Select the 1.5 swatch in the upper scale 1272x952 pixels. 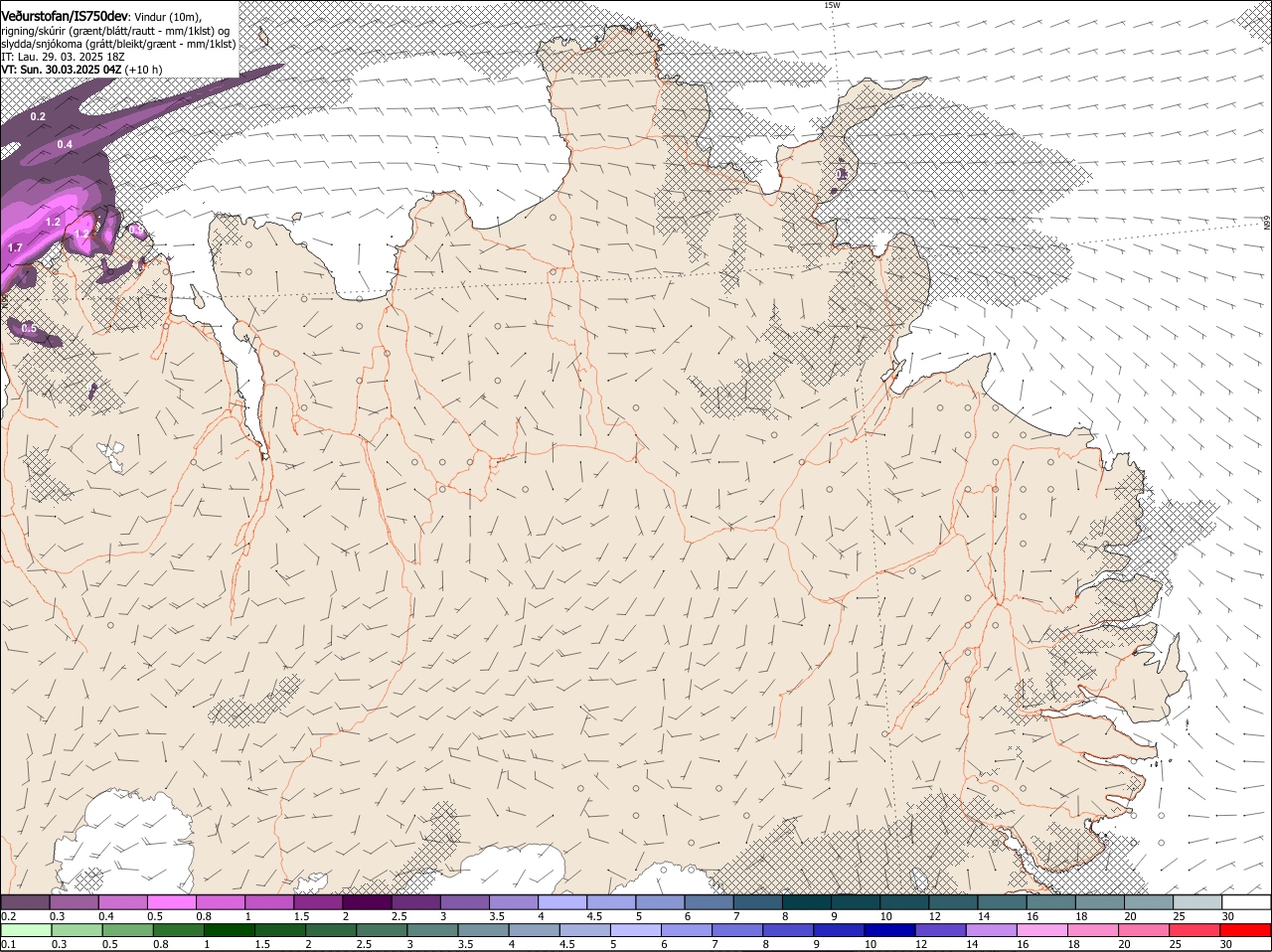coord(318,902)
